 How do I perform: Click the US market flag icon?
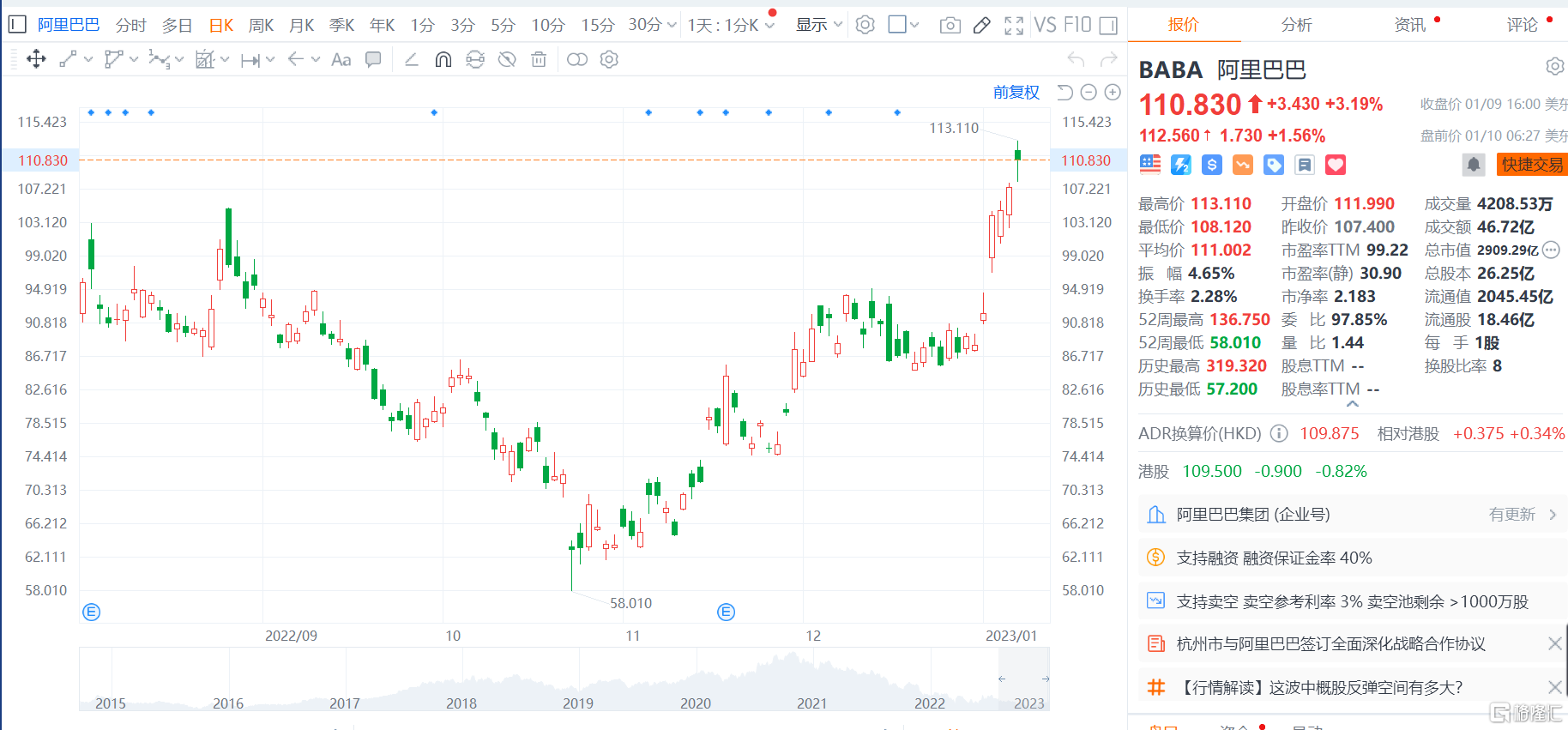pyautogui.click(x=1150, y=165)
